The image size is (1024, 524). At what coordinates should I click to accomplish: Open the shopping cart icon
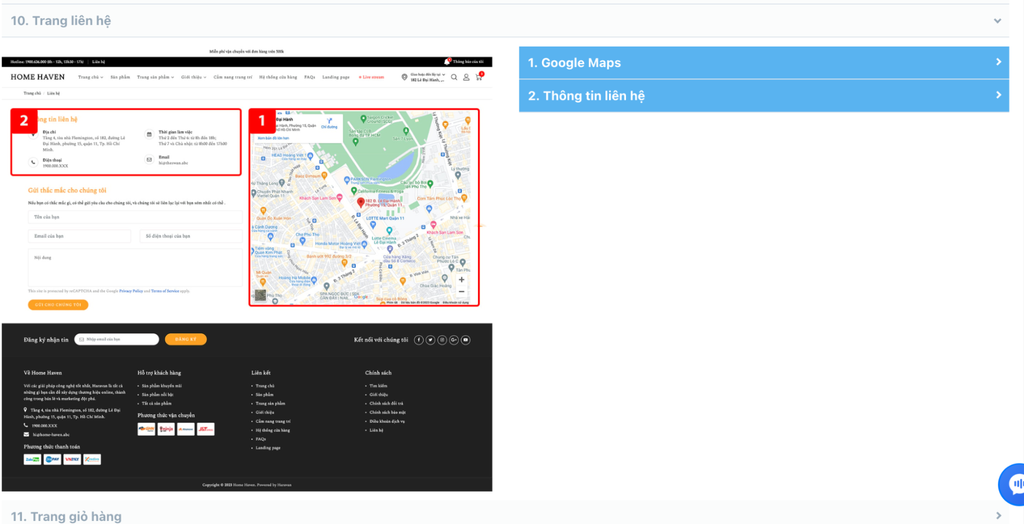pos(479,77)
